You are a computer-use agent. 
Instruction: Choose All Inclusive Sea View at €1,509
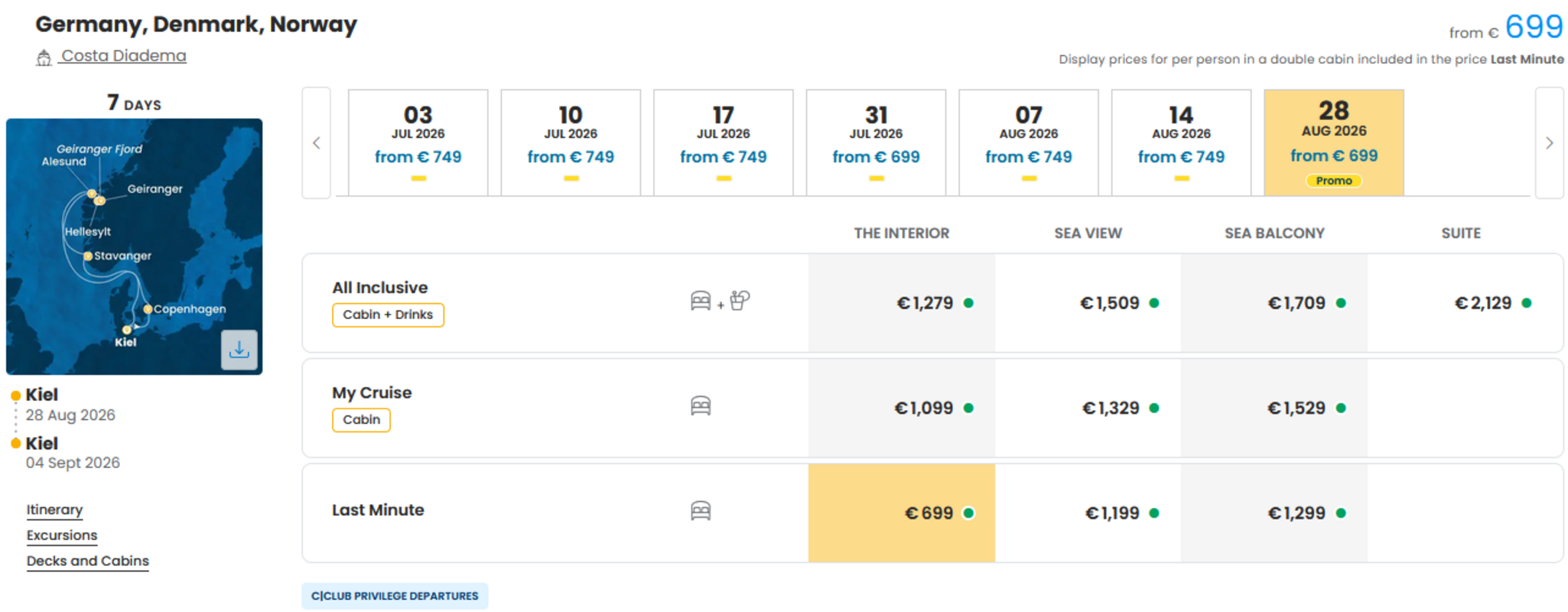(x=1088, y=303)
